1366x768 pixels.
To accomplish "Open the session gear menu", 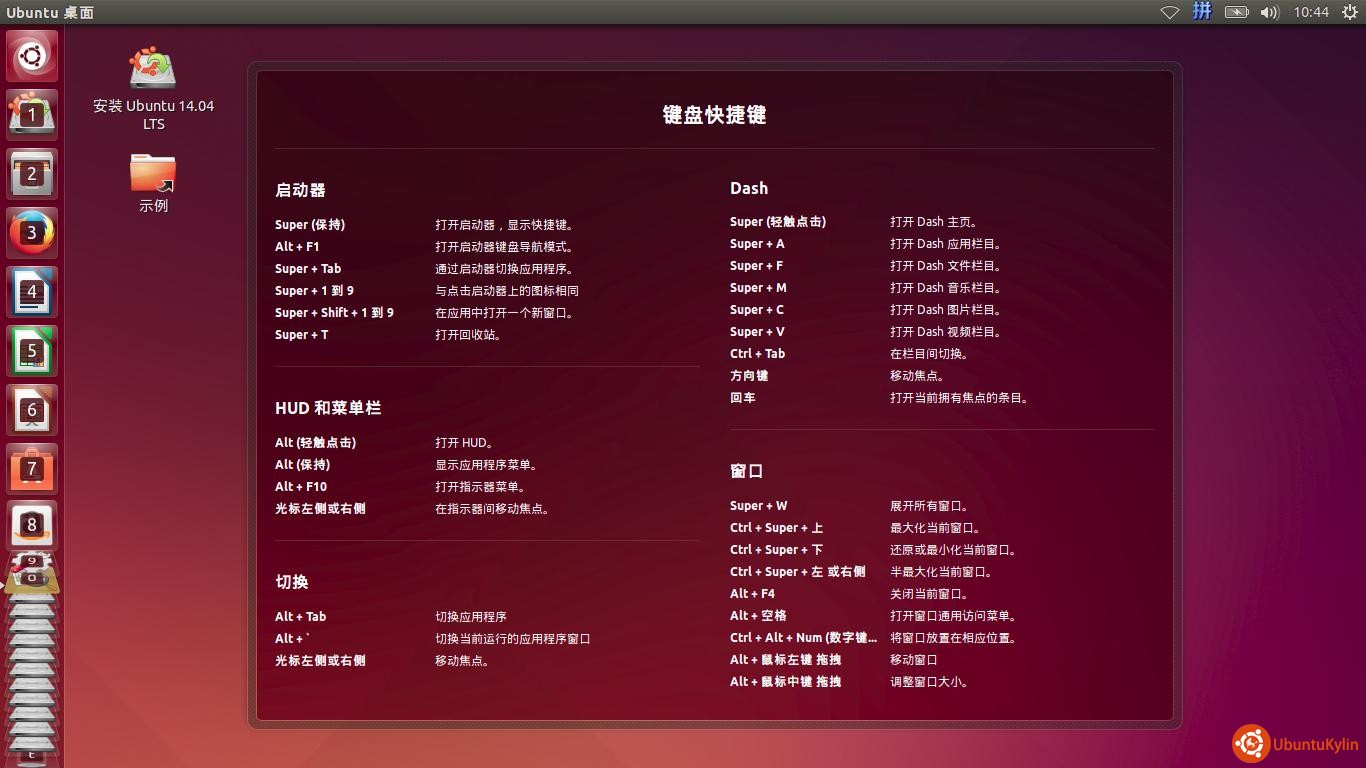I will tap(1349, 12).
